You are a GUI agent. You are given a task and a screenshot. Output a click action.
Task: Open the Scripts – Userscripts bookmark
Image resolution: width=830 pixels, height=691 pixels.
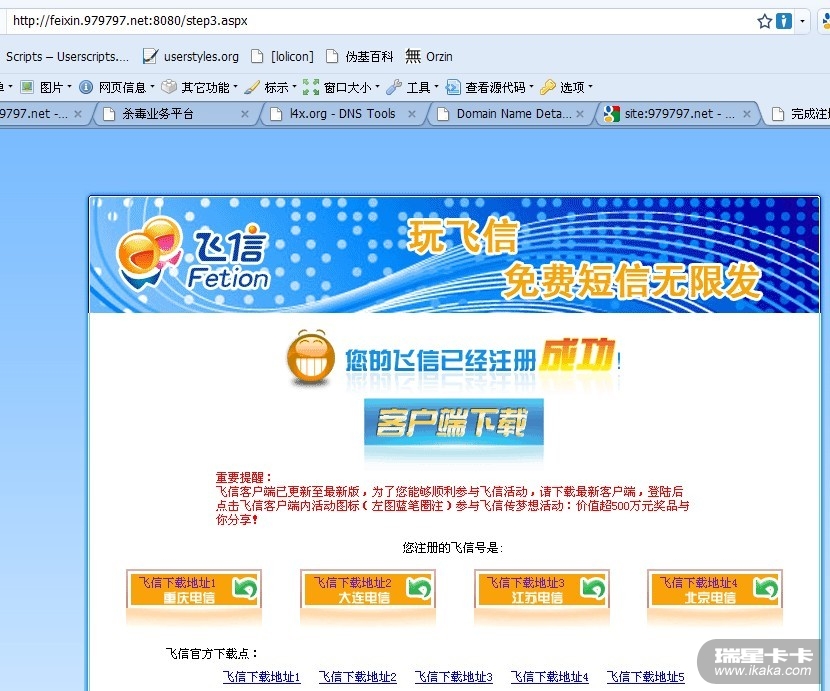(x=67, y=57)
